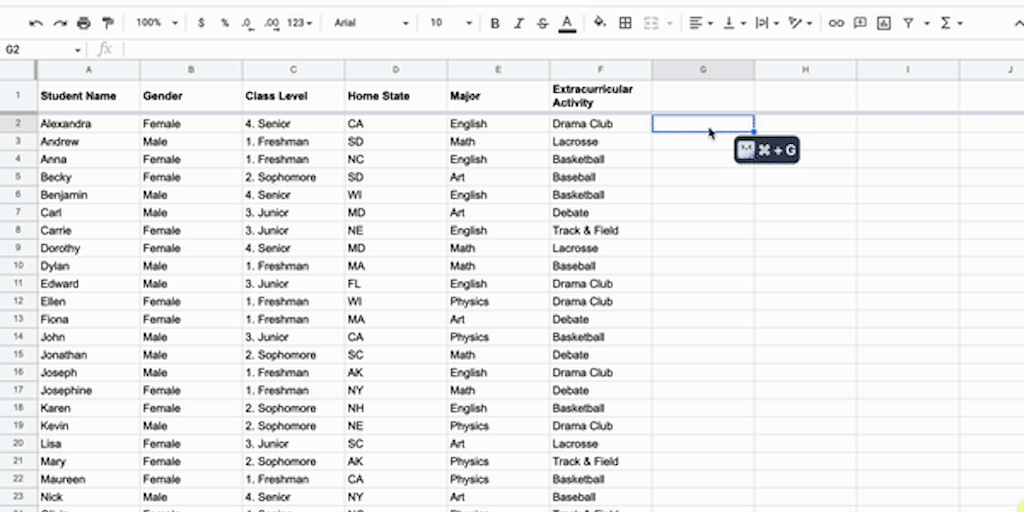The image size is (1024, 512).
Task: Click the Insert link icon
Action: click(x=836, y=23)
